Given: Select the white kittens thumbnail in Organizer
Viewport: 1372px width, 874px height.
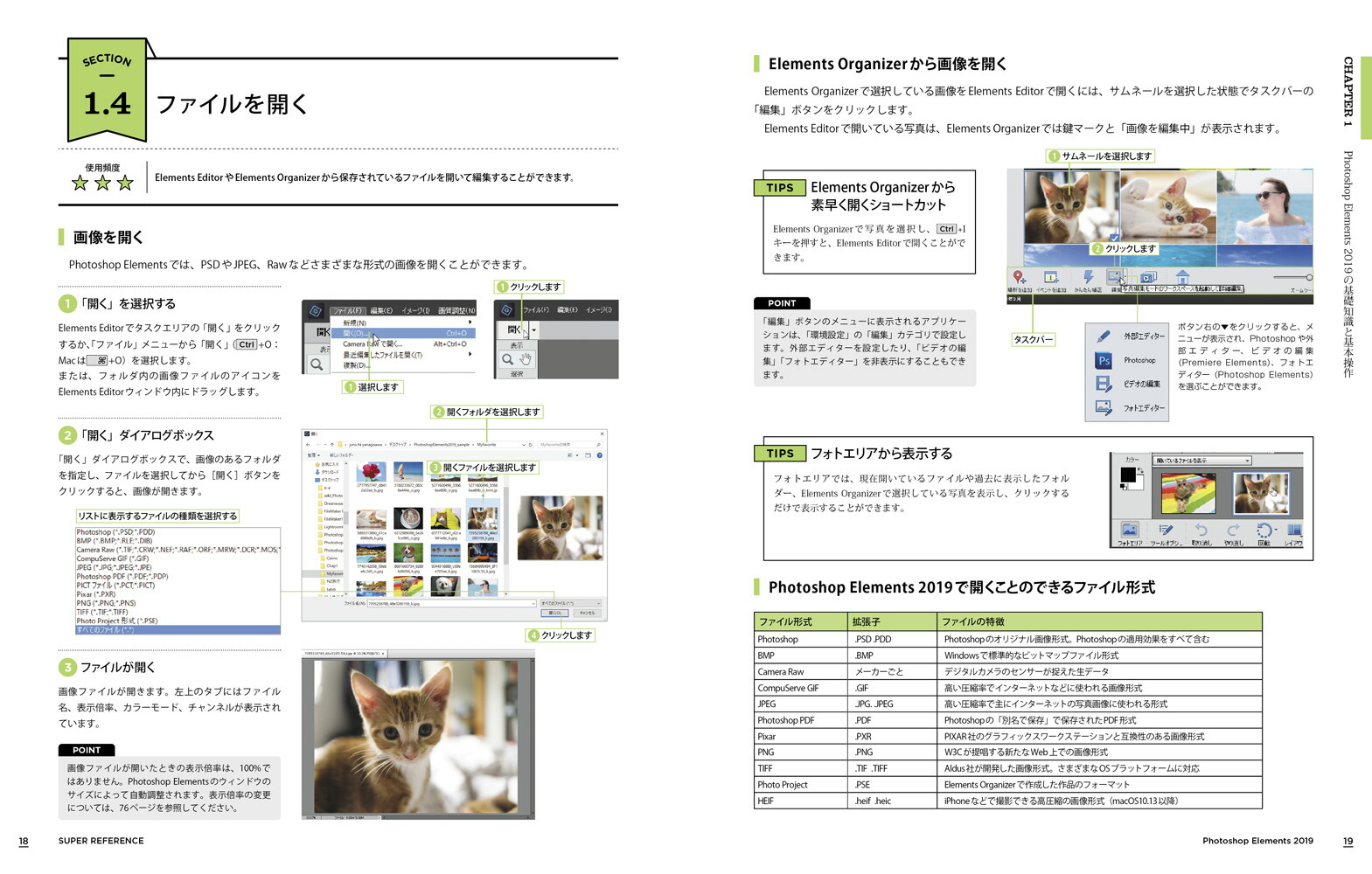Looking at the screenshot, I should (1167, 206).
